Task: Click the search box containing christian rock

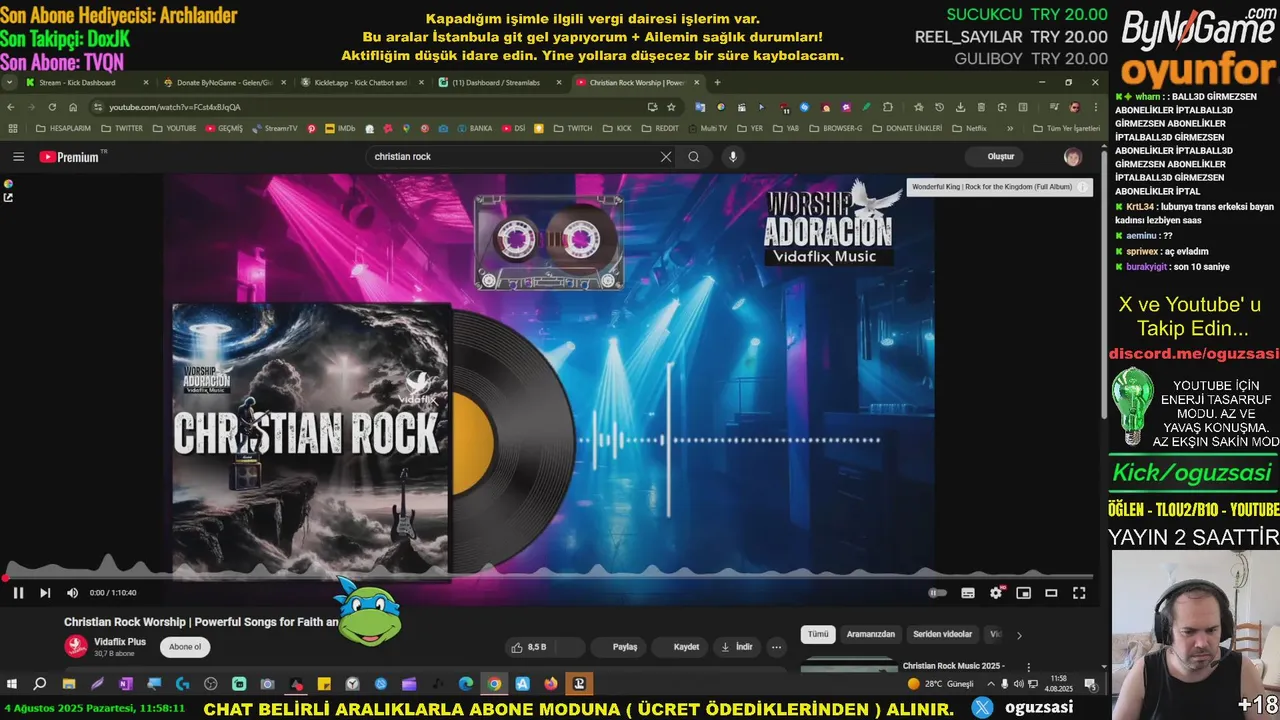Action: coord(513,157)
